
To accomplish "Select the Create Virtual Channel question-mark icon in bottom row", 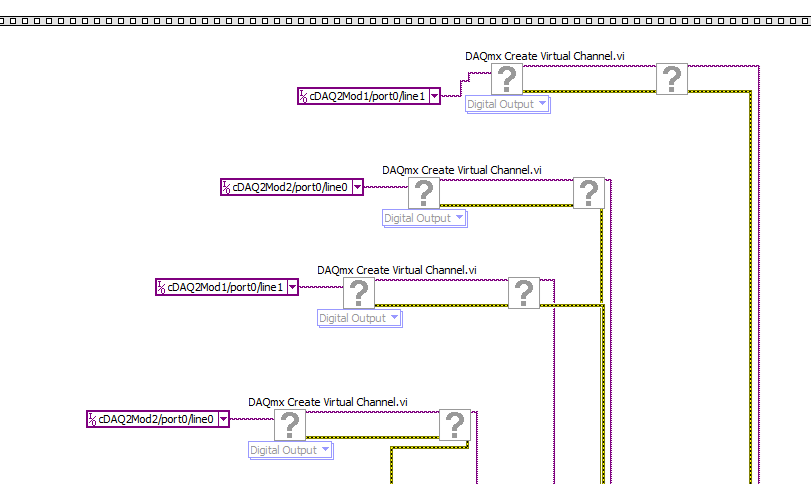I will click(x=290, y=425).
